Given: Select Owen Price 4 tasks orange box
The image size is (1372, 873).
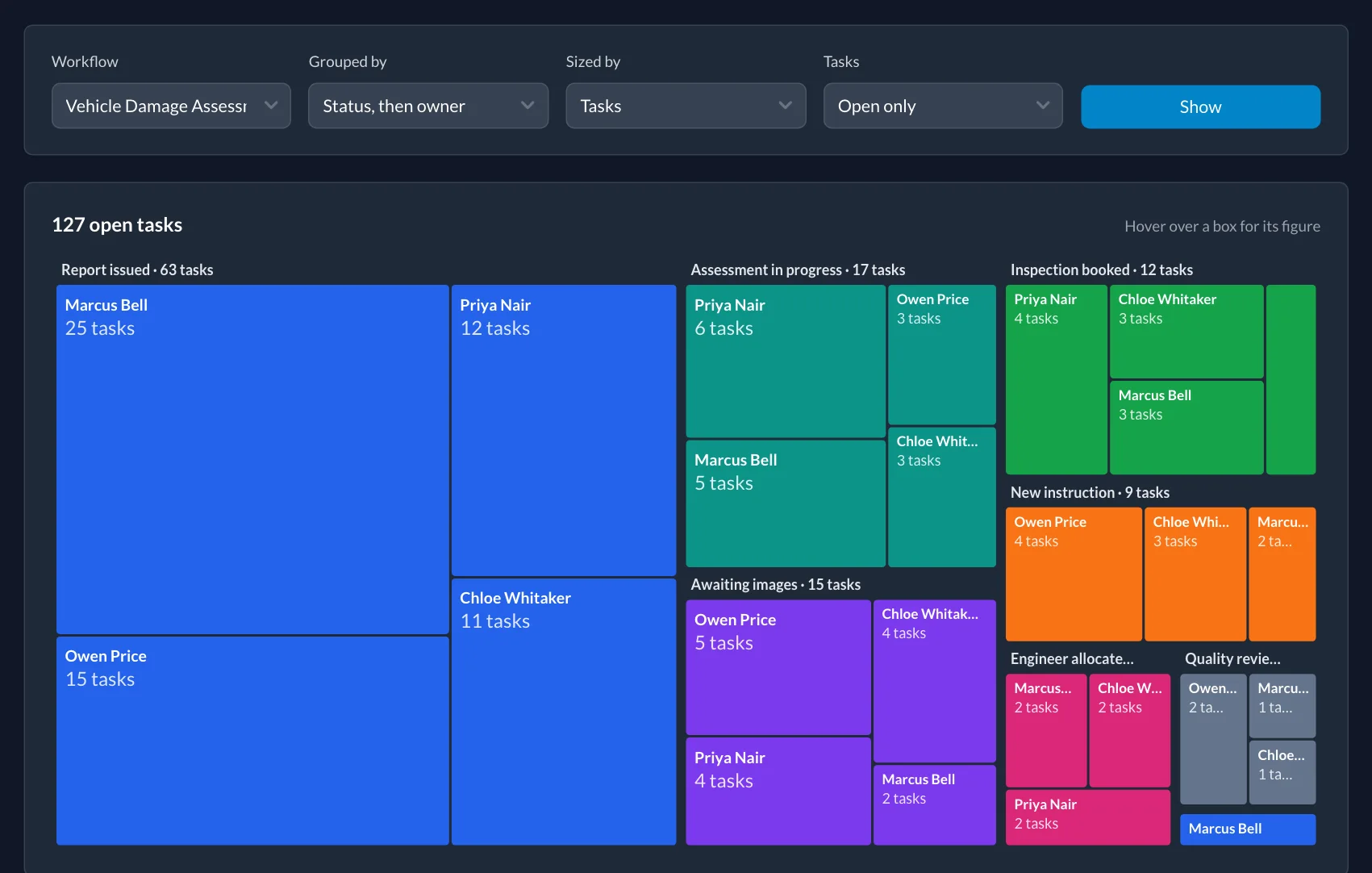Looking at the screenshot, I should tap(1074, 574).
